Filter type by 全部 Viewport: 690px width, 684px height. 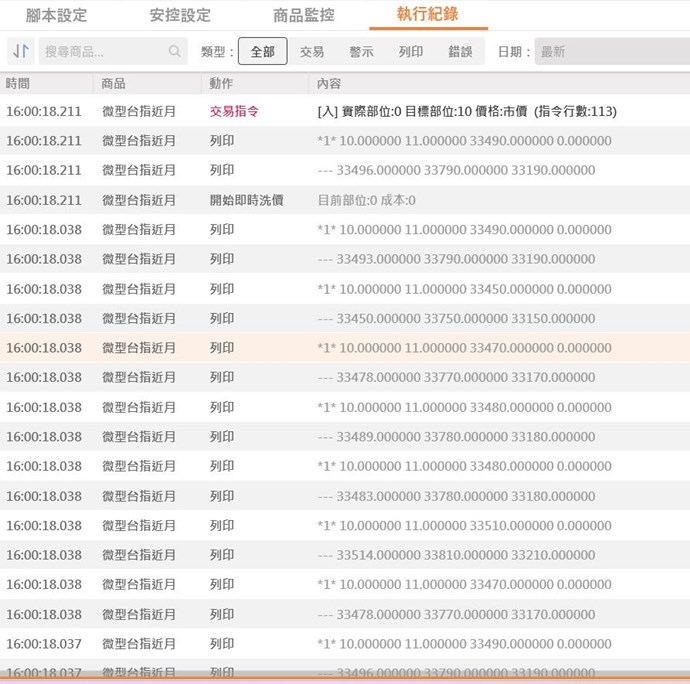tap(263, 51)
